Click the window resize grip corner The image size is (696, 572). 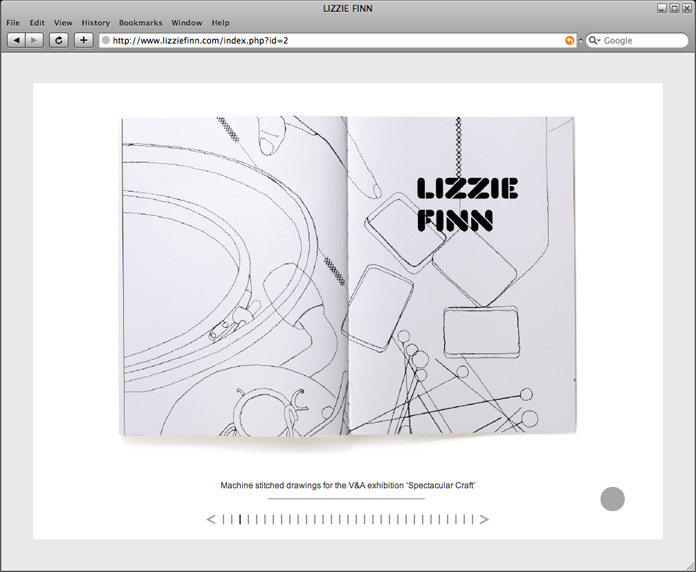(x=690, y=566)
